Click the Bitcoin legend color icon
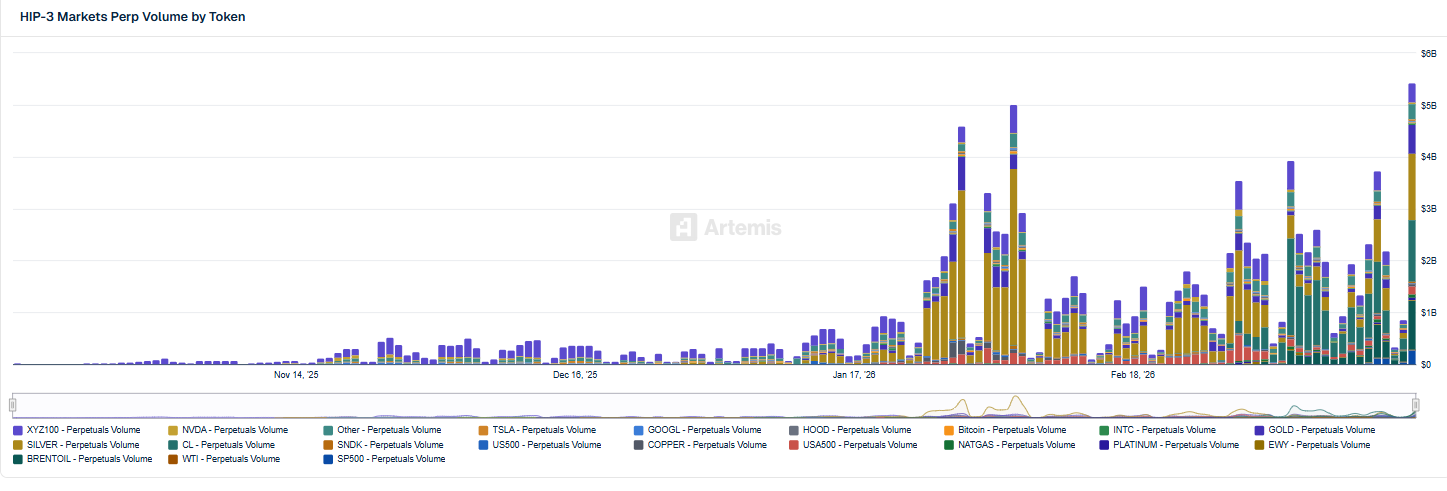Screen dimensions: 1447x491 (x=949, y=430)
